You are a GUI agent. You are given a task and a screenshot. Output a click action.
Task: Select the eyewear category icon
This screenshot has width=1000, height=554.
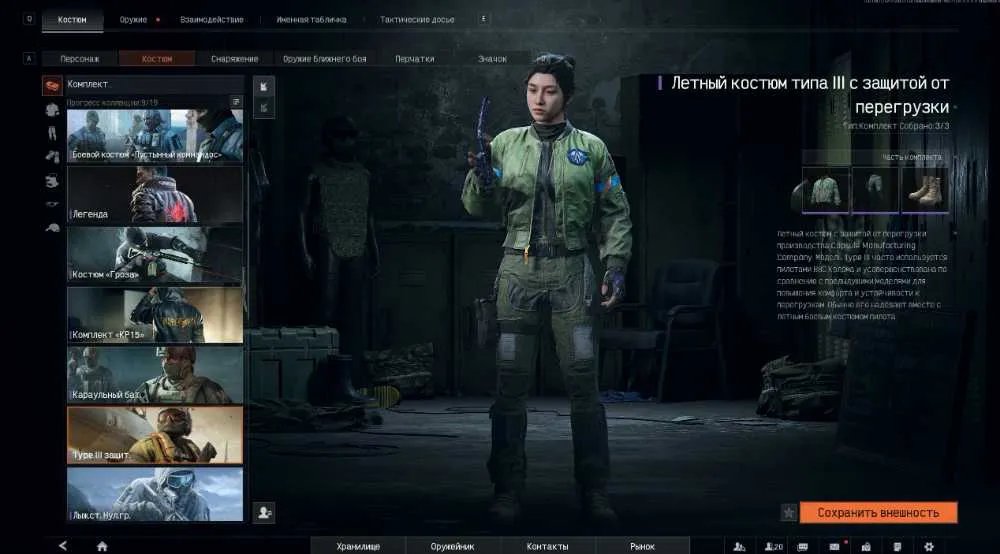click(x=52, y=205)
